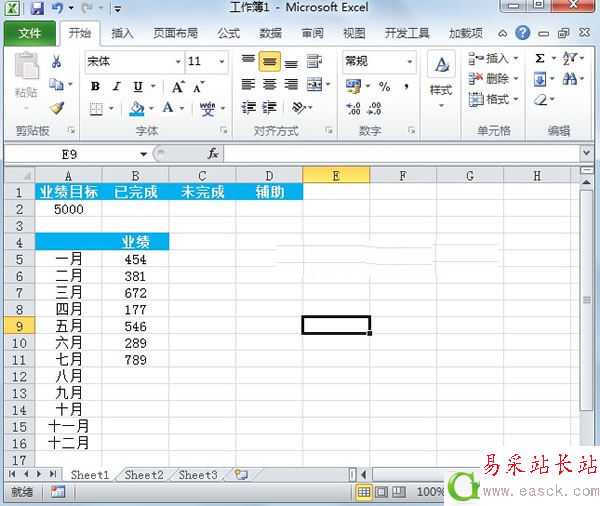Switch to 数据 Data tab
This screenshot has height=506, width=600.
271,34
